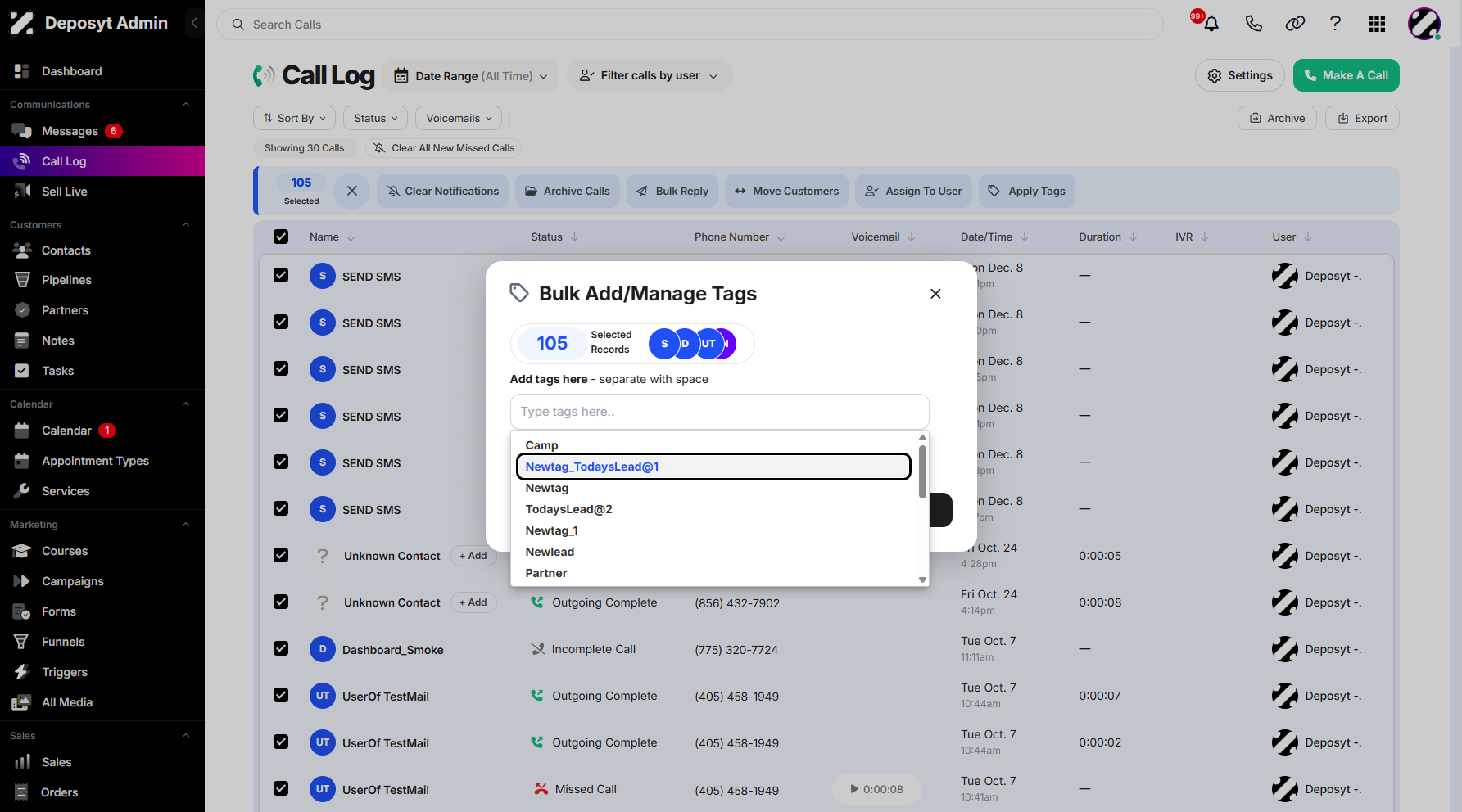Focus the Search Calls field

(x=690, y=25)
